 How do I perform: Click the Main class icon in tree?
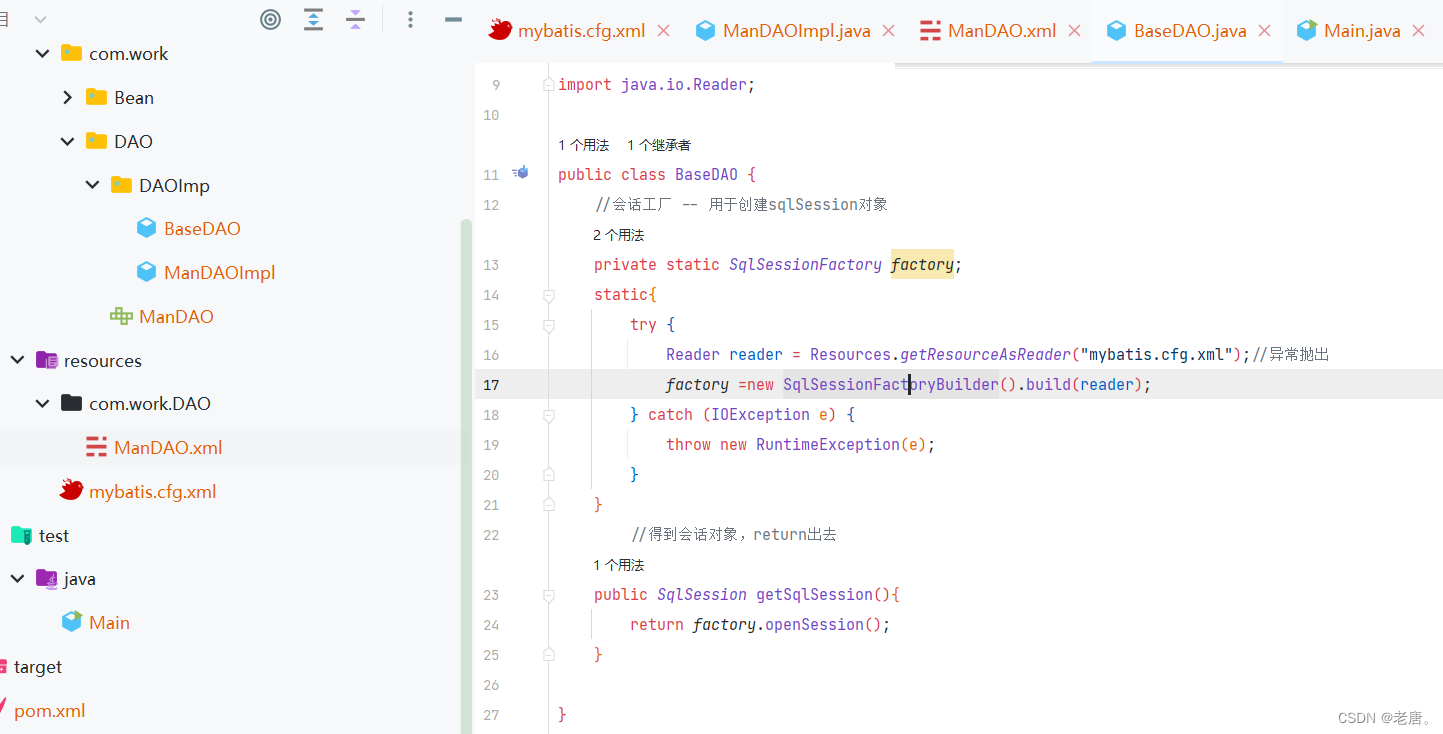coord(72,622)
